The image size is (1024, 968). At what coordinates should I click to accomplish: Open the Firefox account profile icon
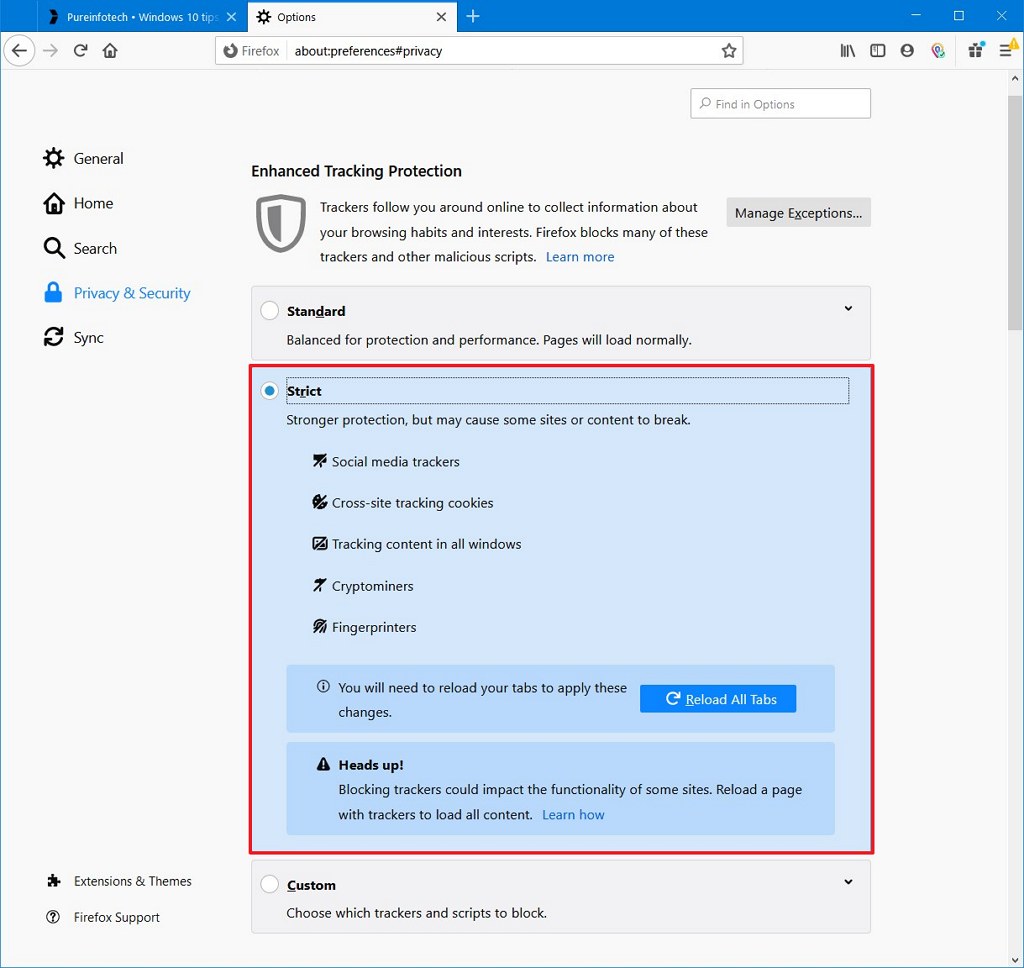907,50
